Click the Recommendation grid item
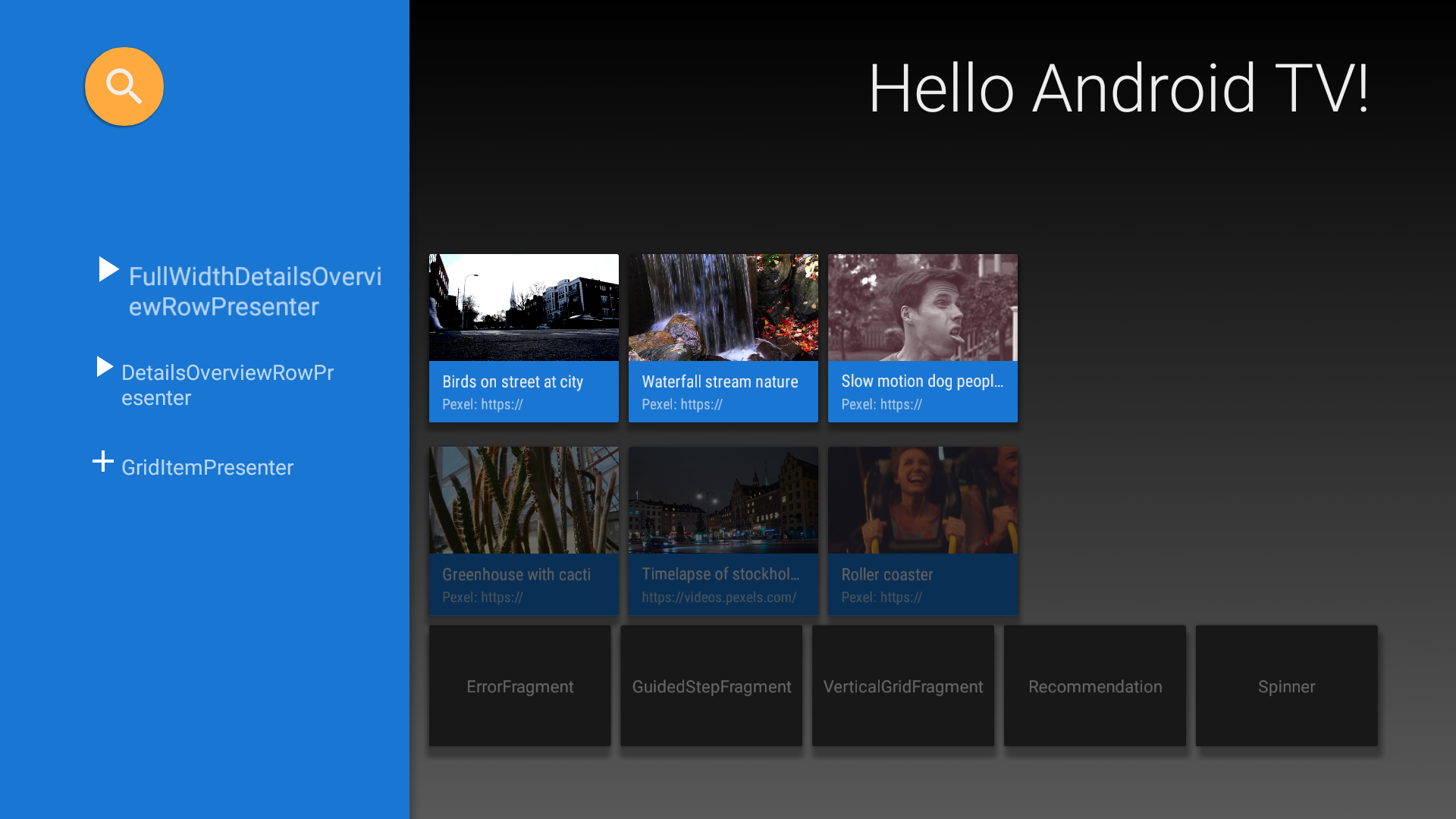This screenshot has width=1456, height=819. [1094, 686]
